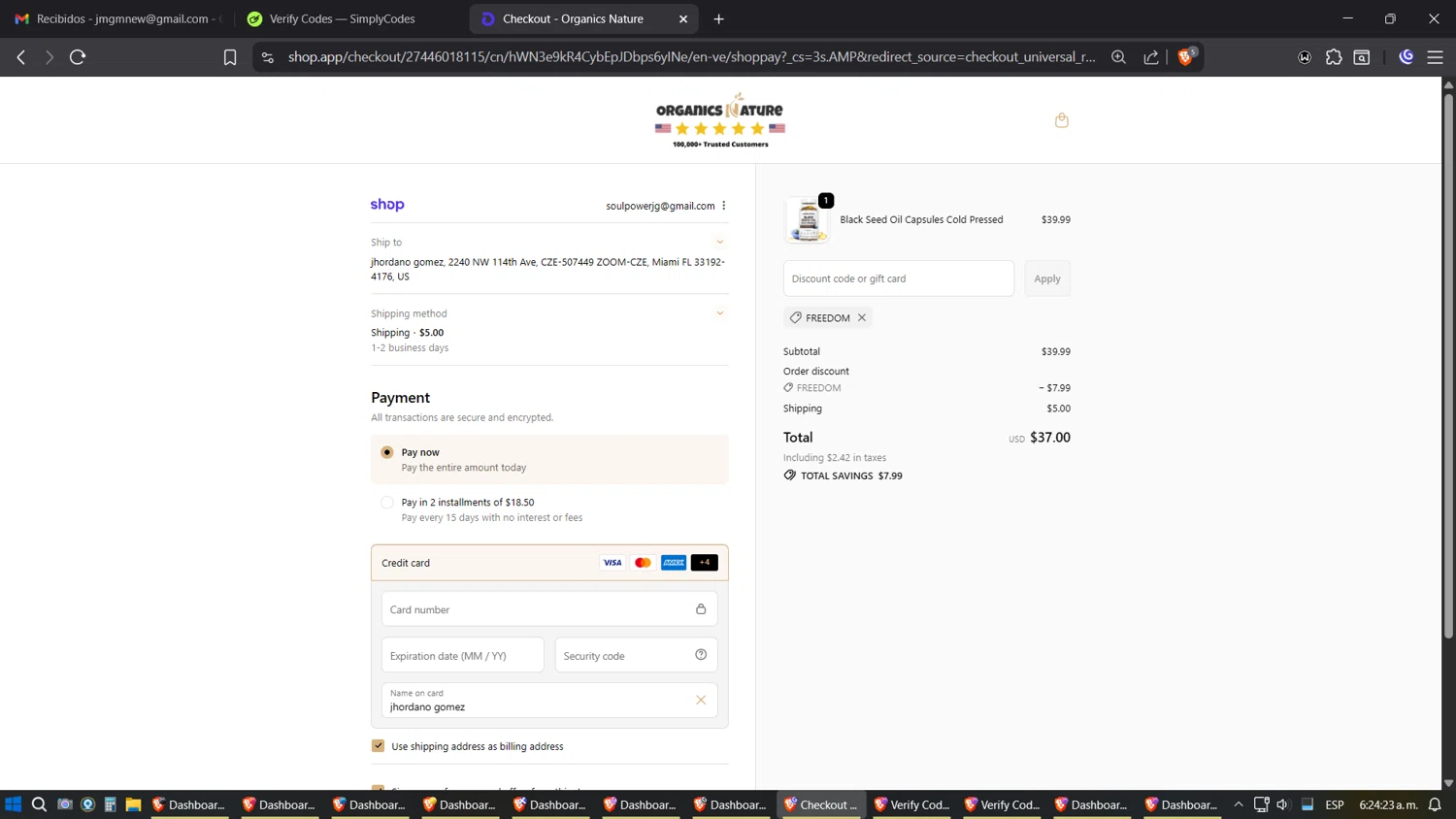This screenshot has height=819, width=1456.
Task: Switch to the Recibidos Gmail tab
Action: 119,18
